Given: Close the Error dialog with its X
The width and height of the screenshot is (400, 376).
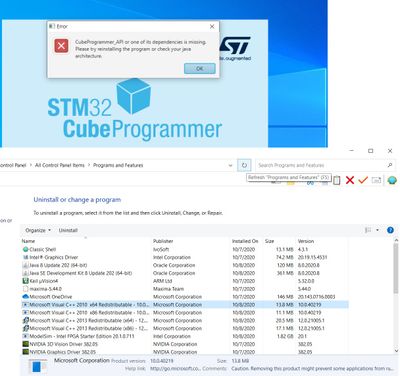Looking at the screenshot, I should point(212,26).
